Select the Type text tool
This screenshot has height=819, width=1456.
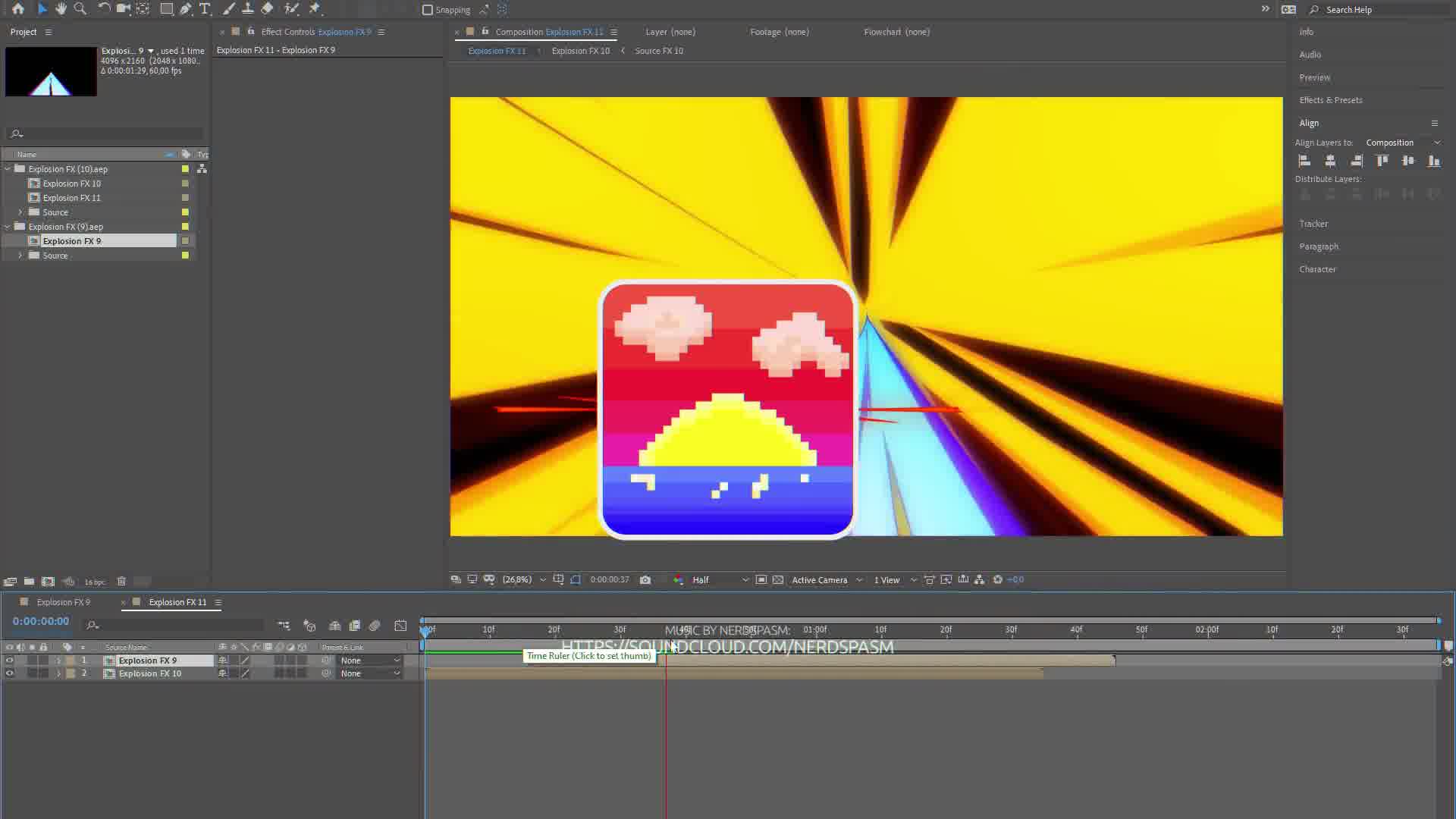(205, 9)
